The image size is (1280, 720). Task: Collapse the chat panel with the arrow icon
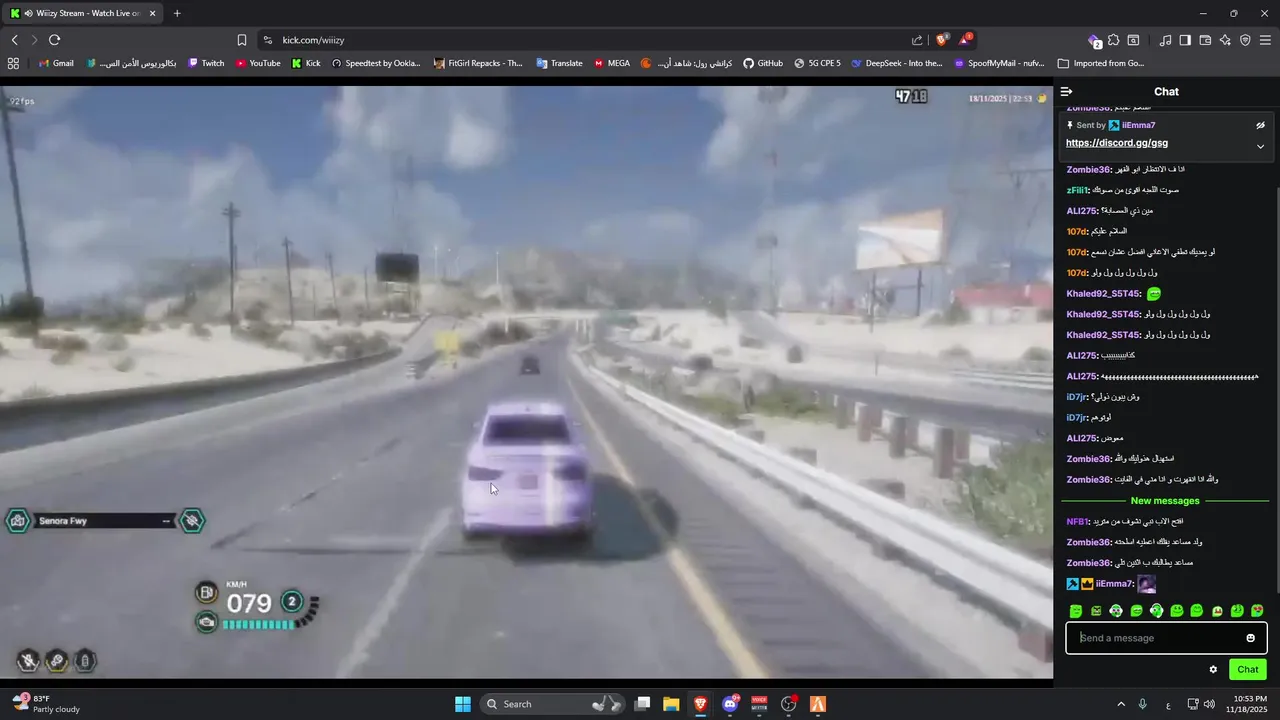point(1067,91)
